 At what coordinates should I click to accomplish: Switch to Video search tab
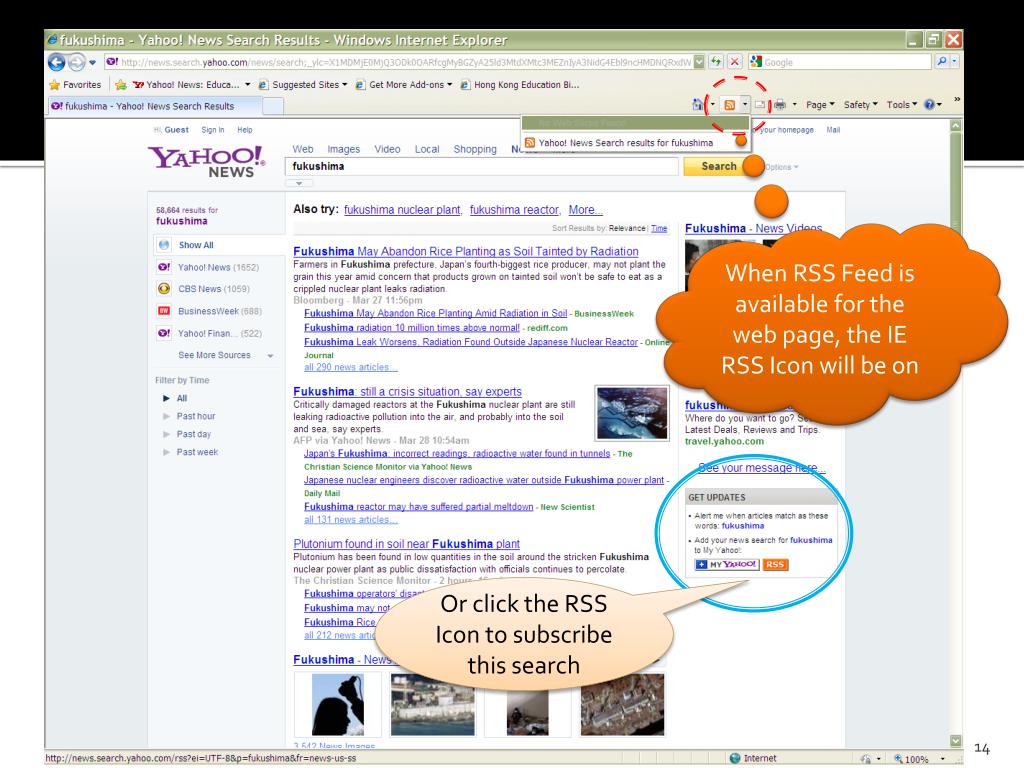click(x=387, y=149)
